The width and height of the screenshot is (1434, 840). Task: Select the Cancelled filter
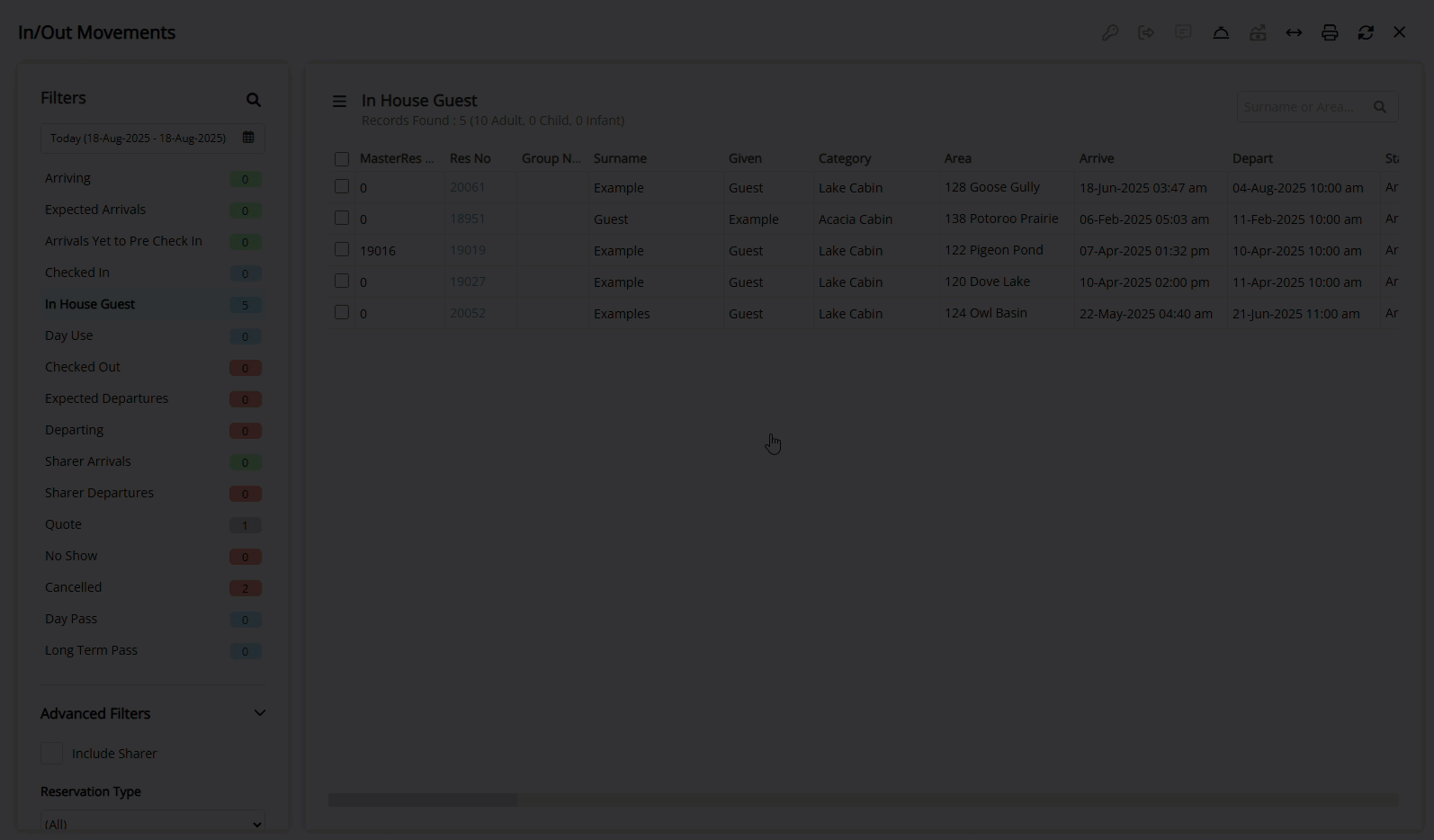tap(153, 587)
